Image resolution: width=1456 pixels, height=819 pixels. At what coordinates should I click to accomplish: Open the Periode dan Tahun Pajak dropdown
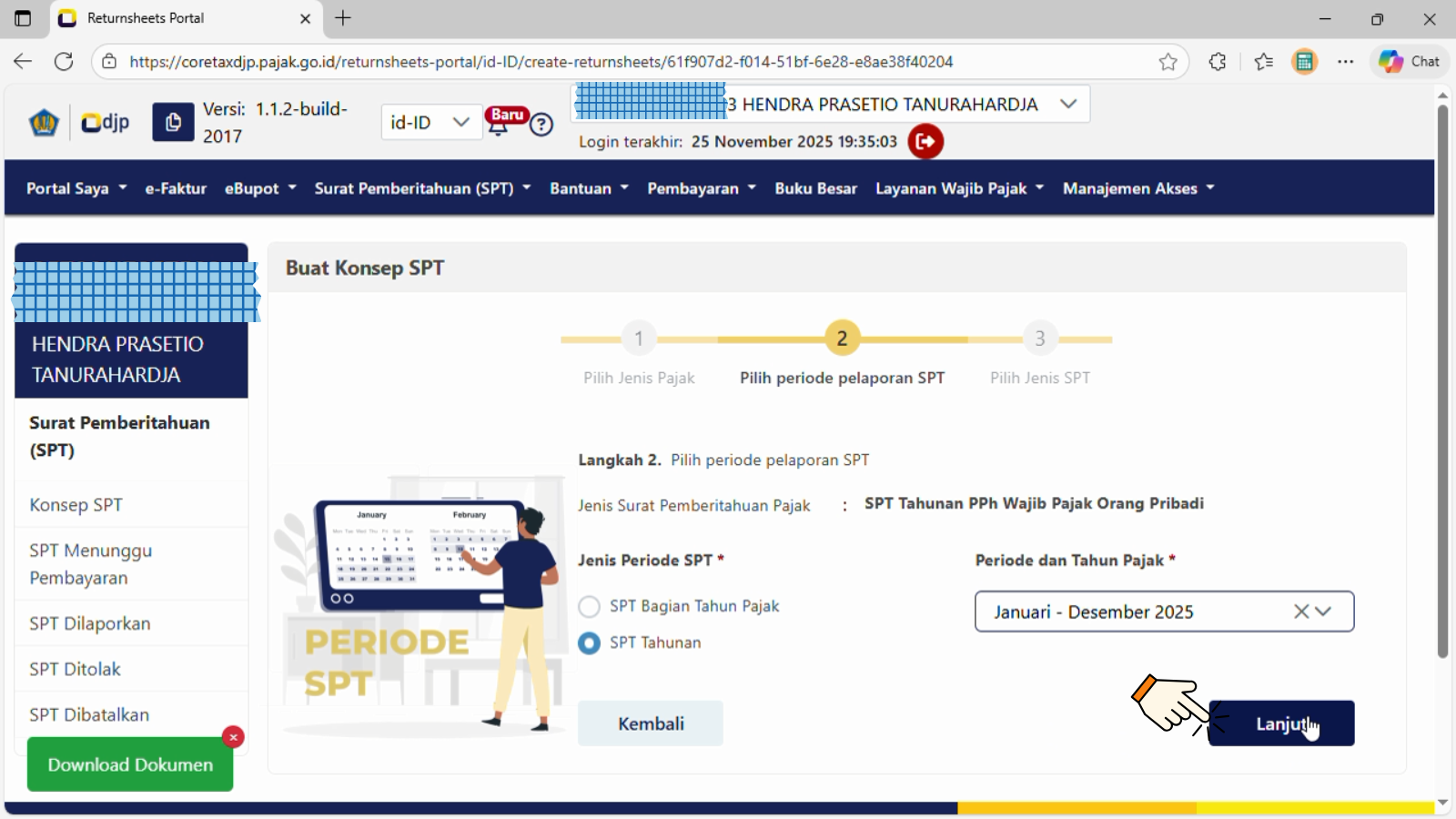(1324, 612)
